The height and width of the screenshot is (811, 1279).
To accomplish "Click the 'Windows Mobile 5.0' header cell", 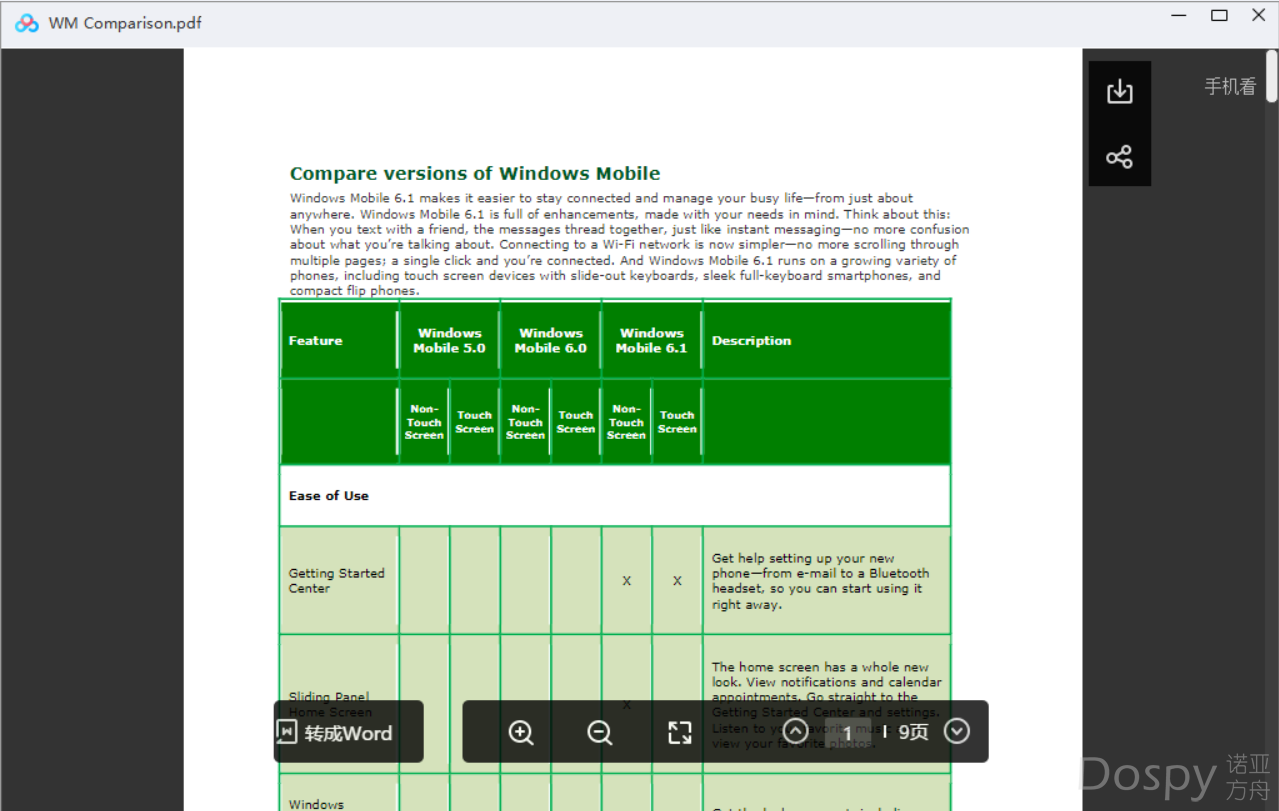I will tap(449, 341).
